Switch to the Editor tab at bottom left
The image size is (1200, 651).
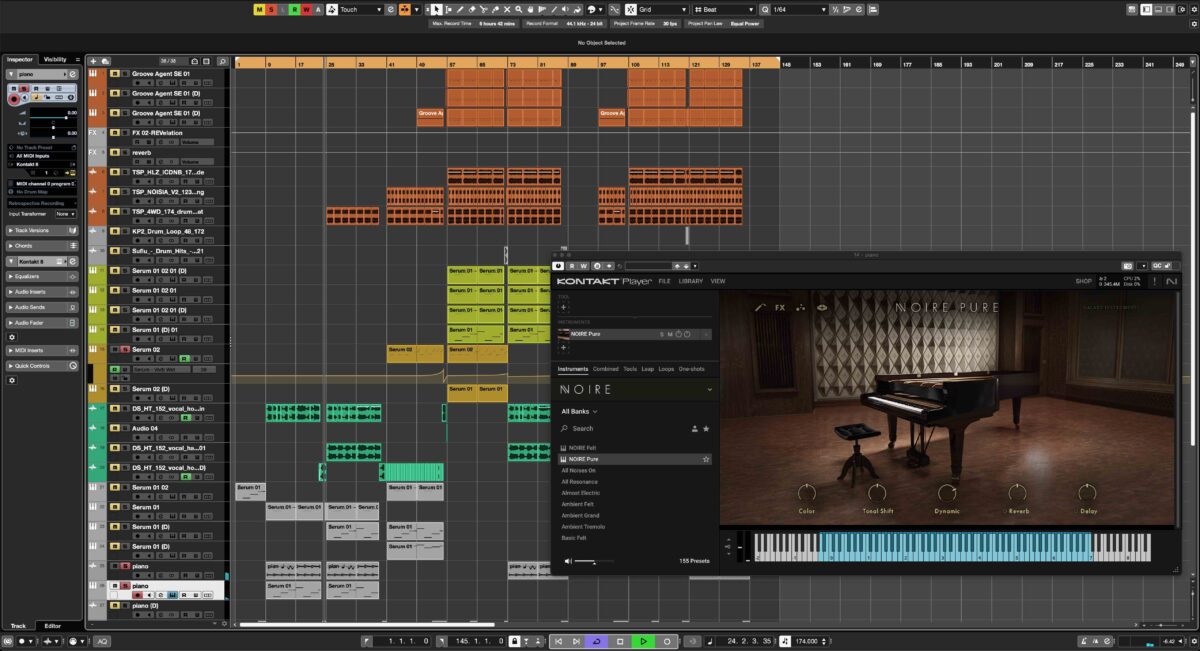point(52,626)
